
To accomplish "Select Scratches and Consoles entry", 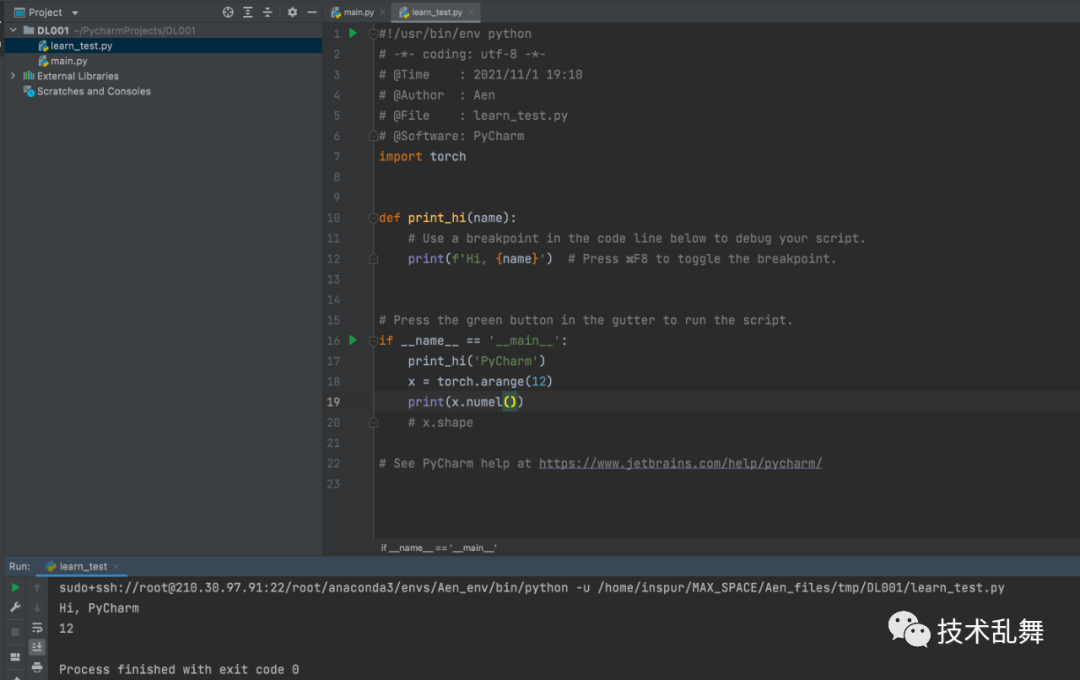I will point(163,91).
